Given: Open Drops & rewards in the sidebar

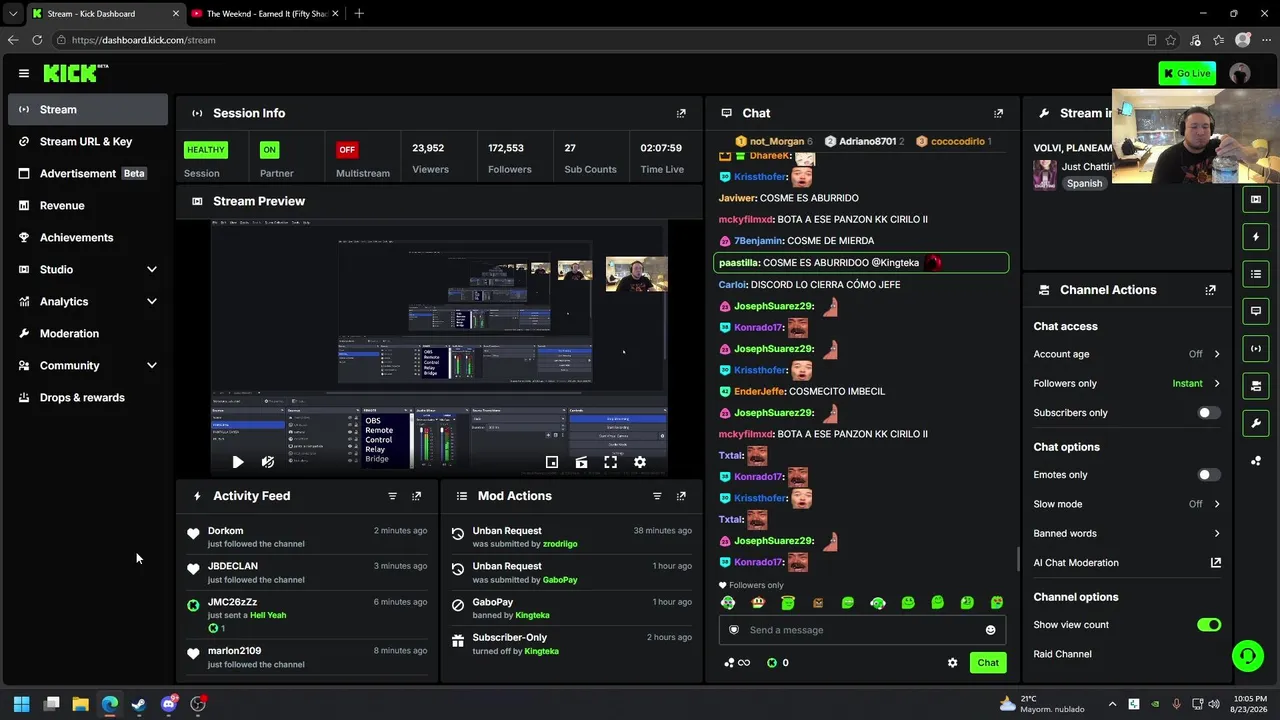Looking at the screenshot, I should [88, 398].
